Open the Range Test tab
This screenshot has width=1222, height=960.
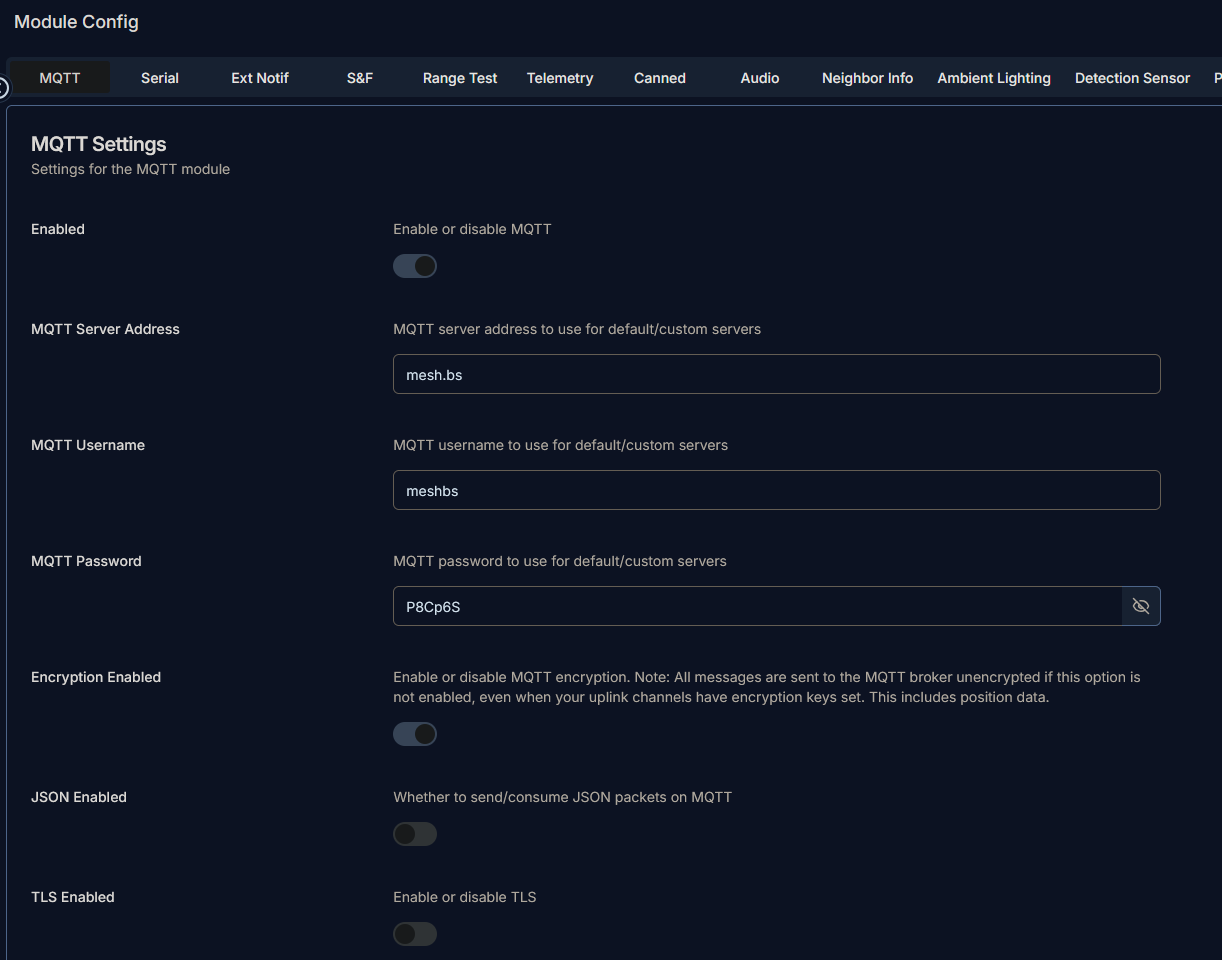coord(460,78)
